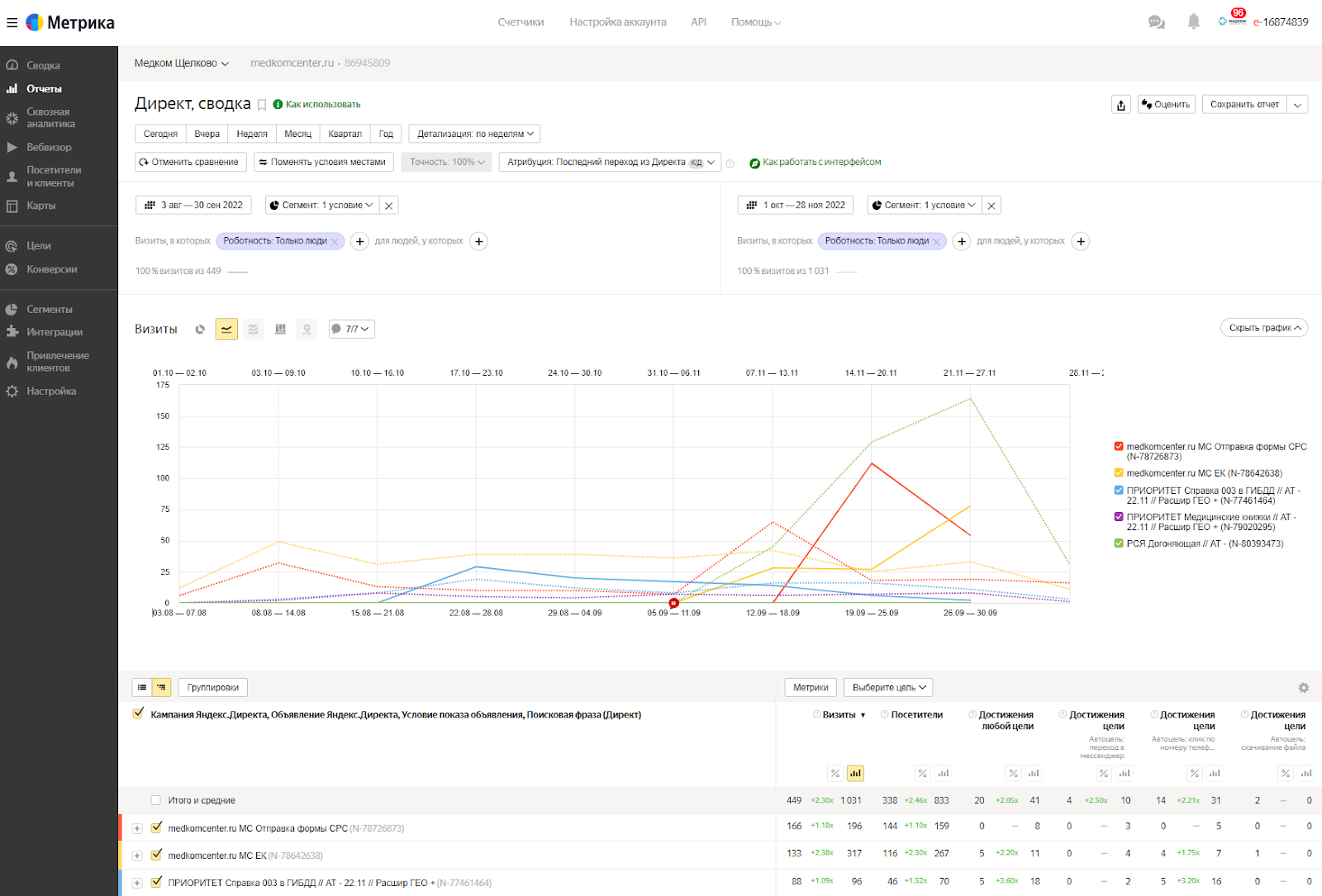Click the export report icon

[1120, 105]
